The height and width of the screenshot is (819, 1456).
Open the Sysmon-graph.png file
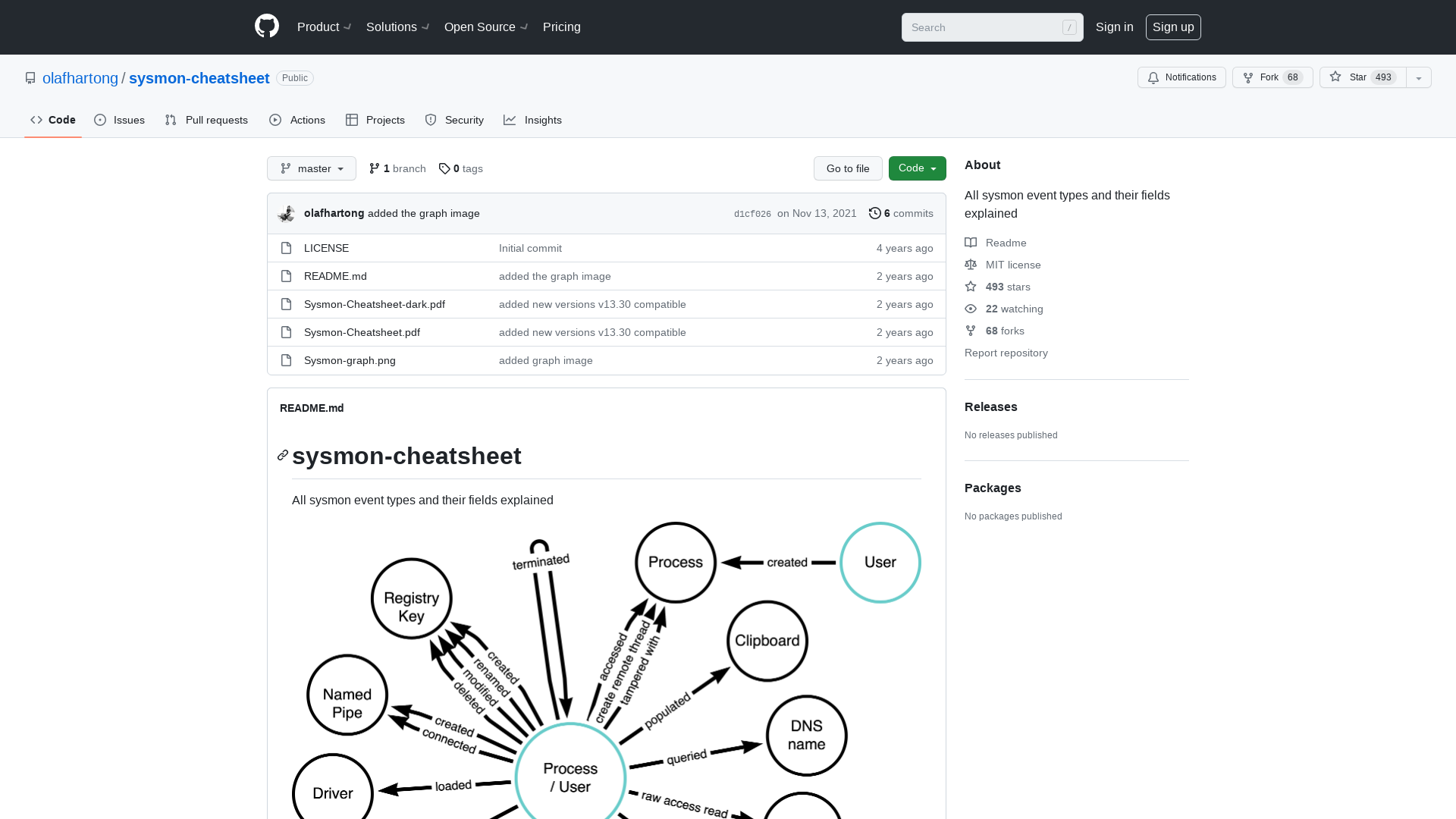tap(350, 360)
